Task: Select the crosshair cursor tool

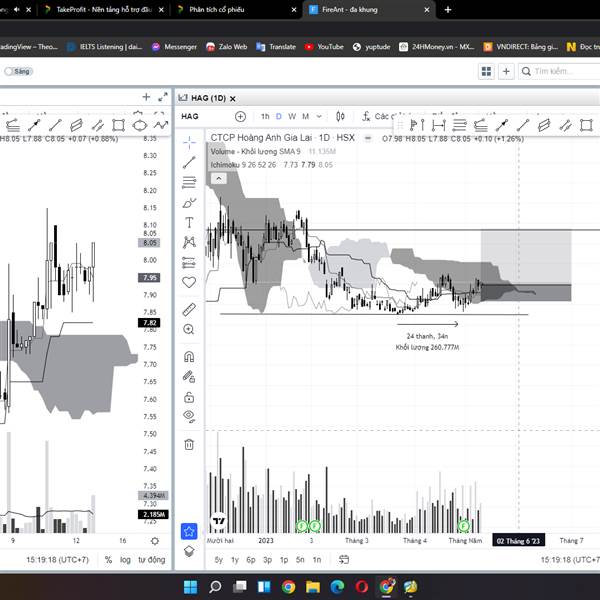Action: click(x=189, y=142)
